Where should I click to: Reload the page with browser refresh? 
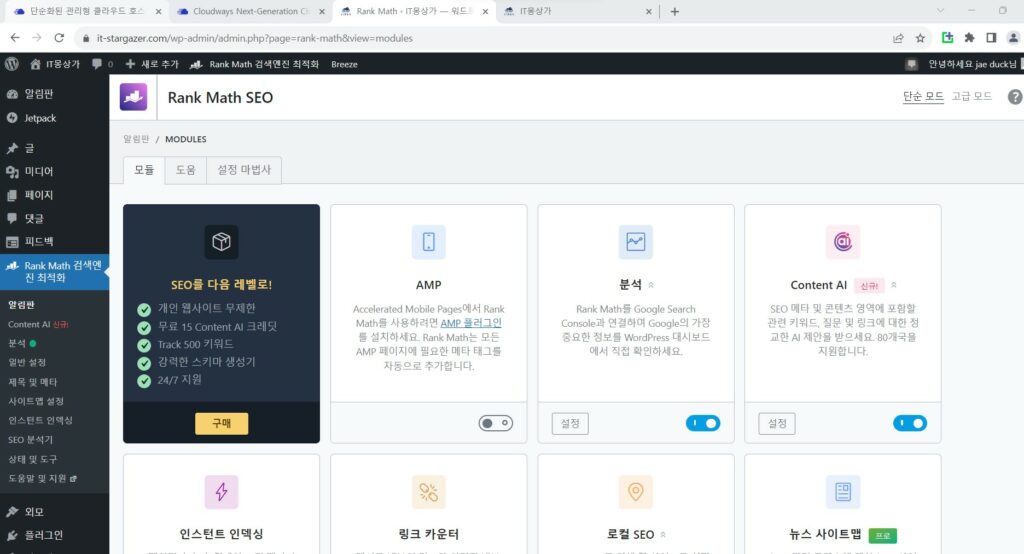pos(59,38)
